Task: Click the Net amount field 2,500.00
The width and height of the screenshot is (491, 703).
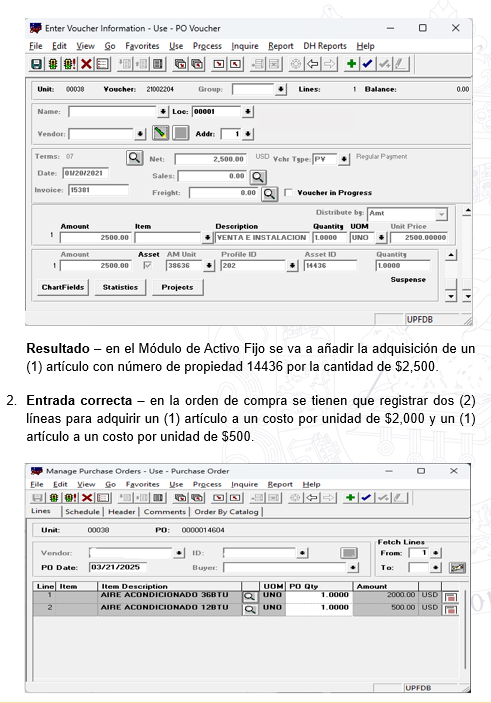Action: [x=211, y=159]
